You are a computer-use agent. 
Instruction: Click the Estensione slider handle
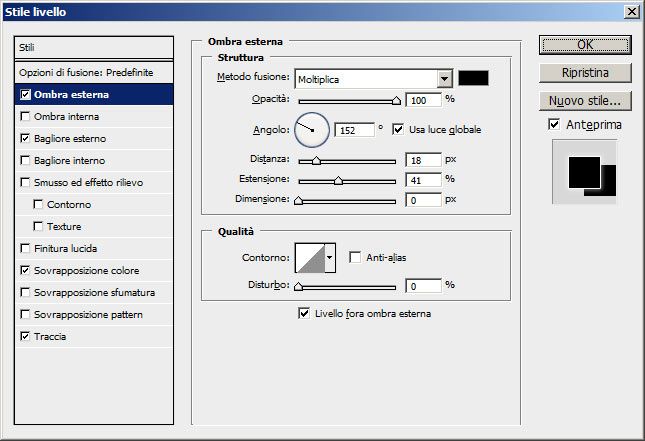click(x=338, y=180)
